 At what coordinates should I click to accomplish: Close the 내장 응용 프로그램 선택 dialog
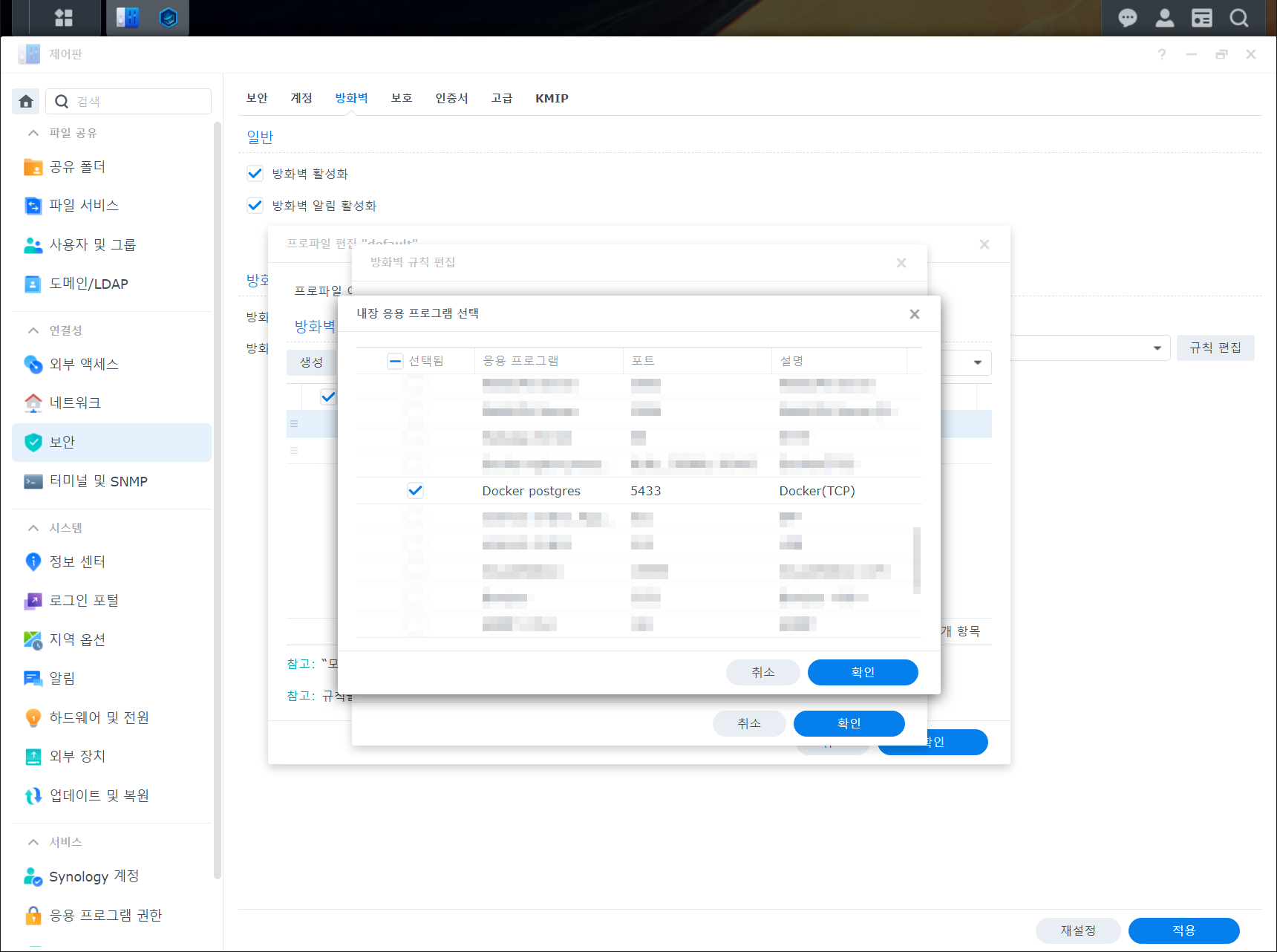click(x=915, y=314)
